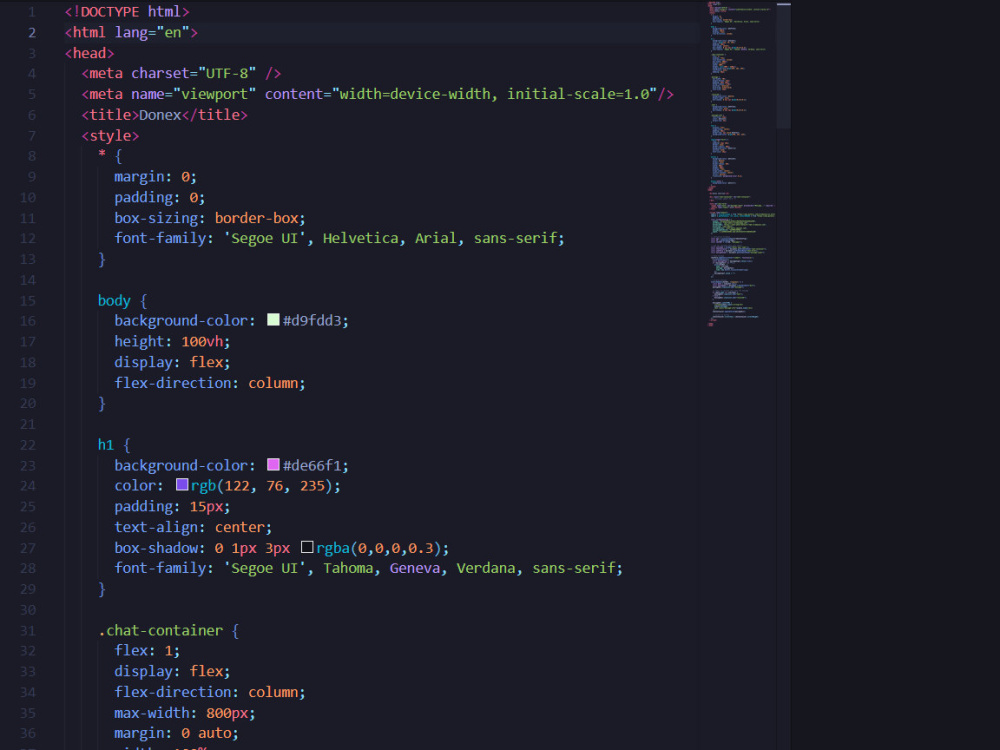This screenshot has width=1000, height=750.
Task: Click the name="viewport" attribute
Action: (x=194, y=94)
